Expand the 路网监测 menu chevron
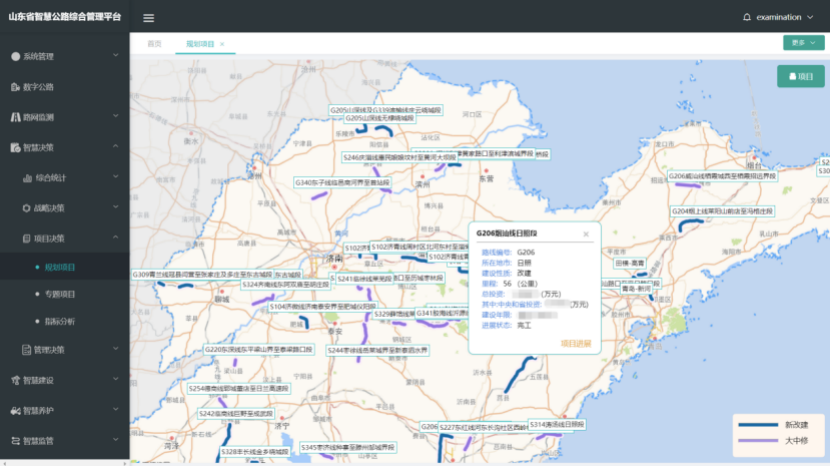 click(x=115, y=116)
